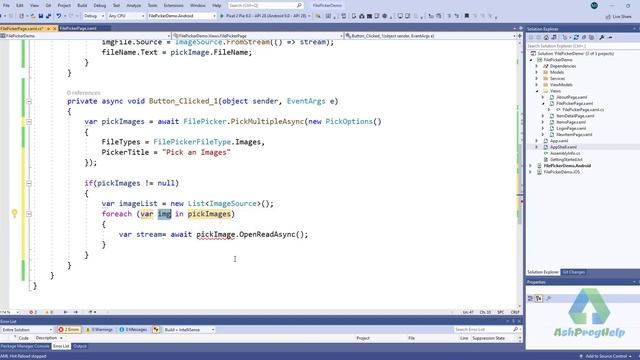Image resolution: width=640 pixels, height=360 pixels.
Task: Expand the Dependencies node
Action: [537, 66]
